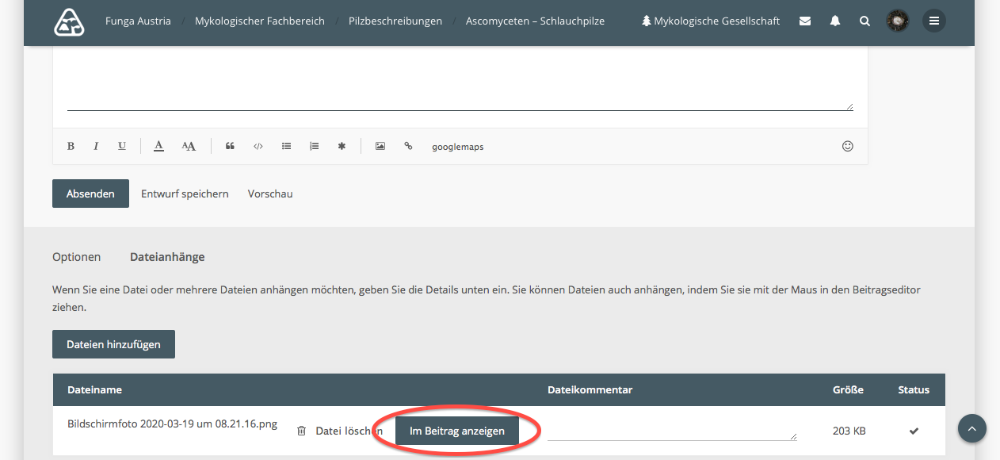Viewport: 1000px width, 460px height.
Task: Click the googlemaps editor button
Action: (x=457, y=146)
